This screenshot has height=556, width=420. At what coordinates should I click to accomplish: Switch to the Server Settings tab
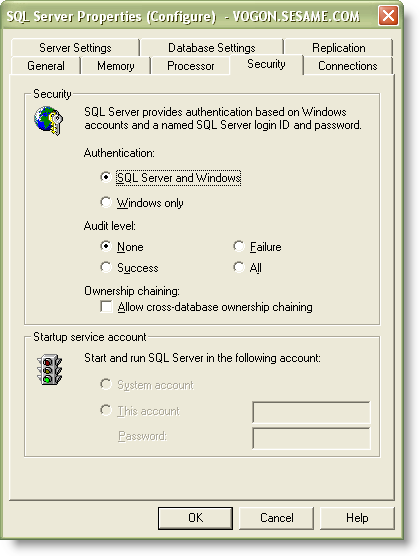pos(75,48)
